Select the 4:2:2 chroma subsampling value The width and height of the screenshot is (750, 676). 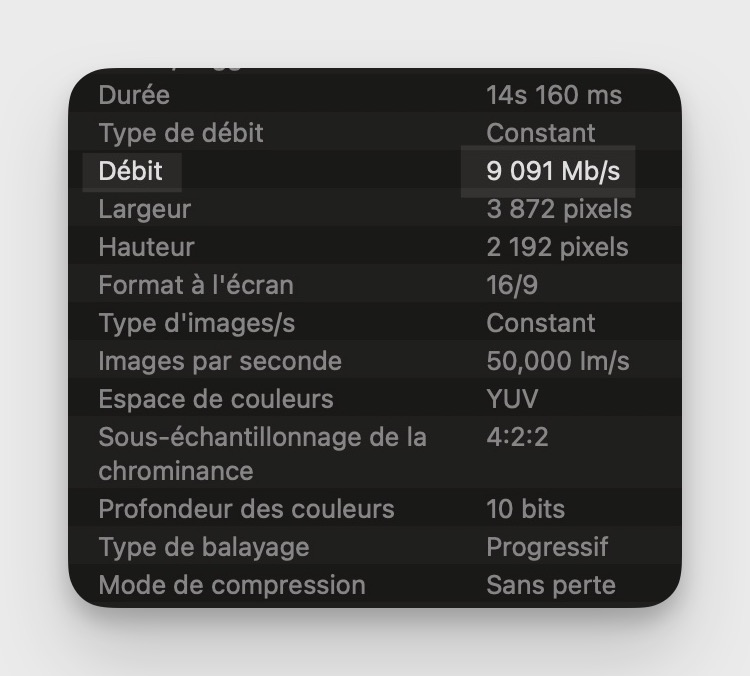(x=517, y=437)
